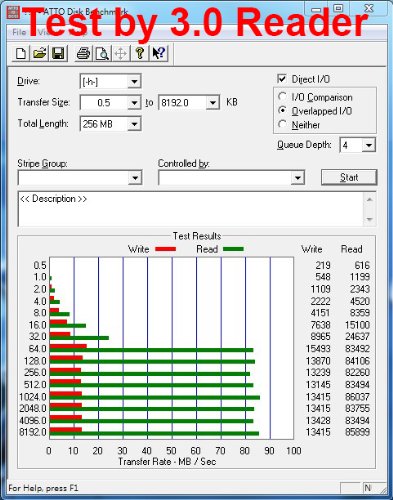Click the red Write legend swatch
Viewport: 393px width, 500px height.
165,249
